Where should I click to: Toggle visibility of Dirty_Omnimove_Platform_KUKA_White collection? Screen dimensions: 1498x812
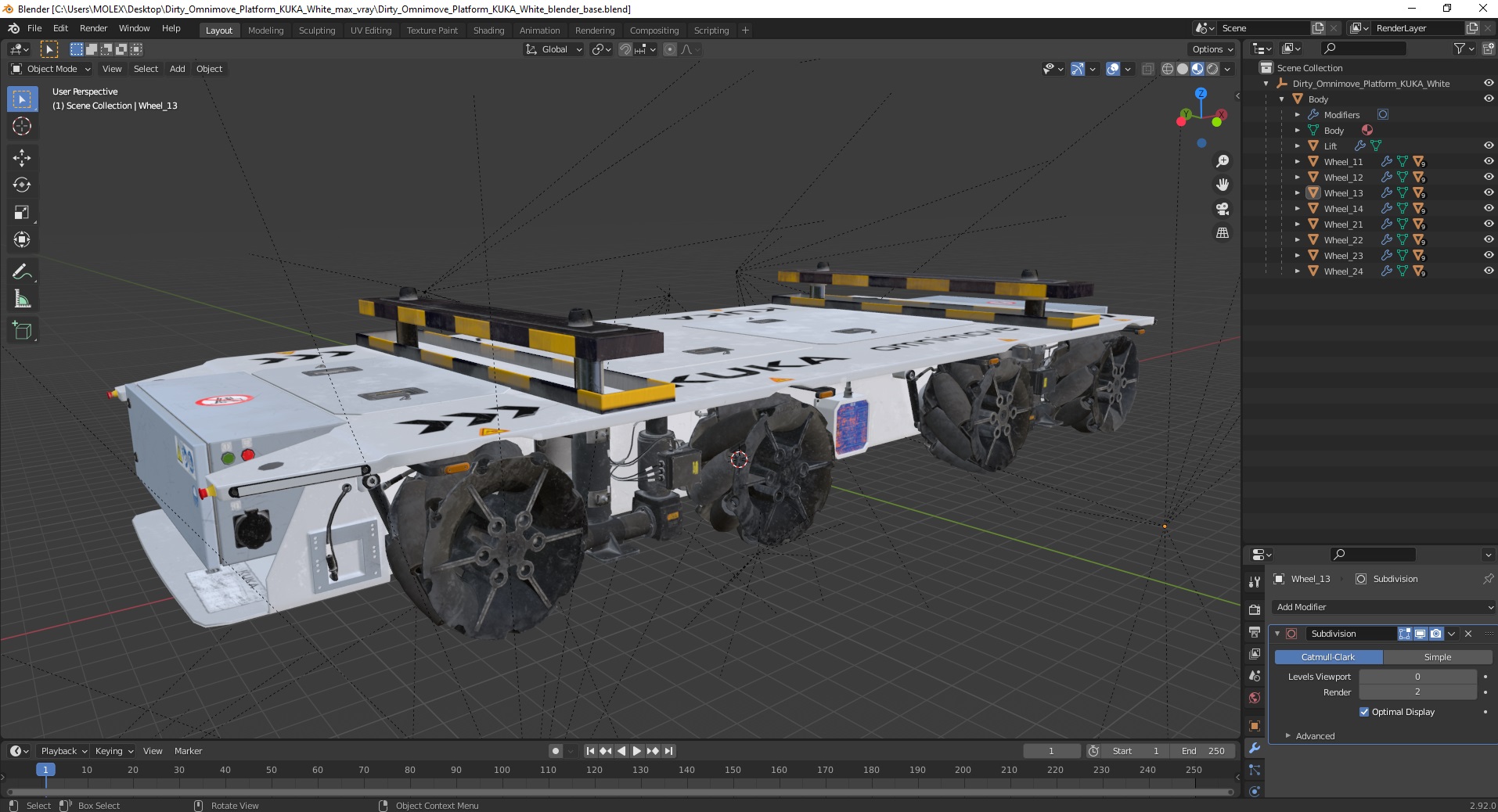pyautogui.click(x=1488, y=83)
